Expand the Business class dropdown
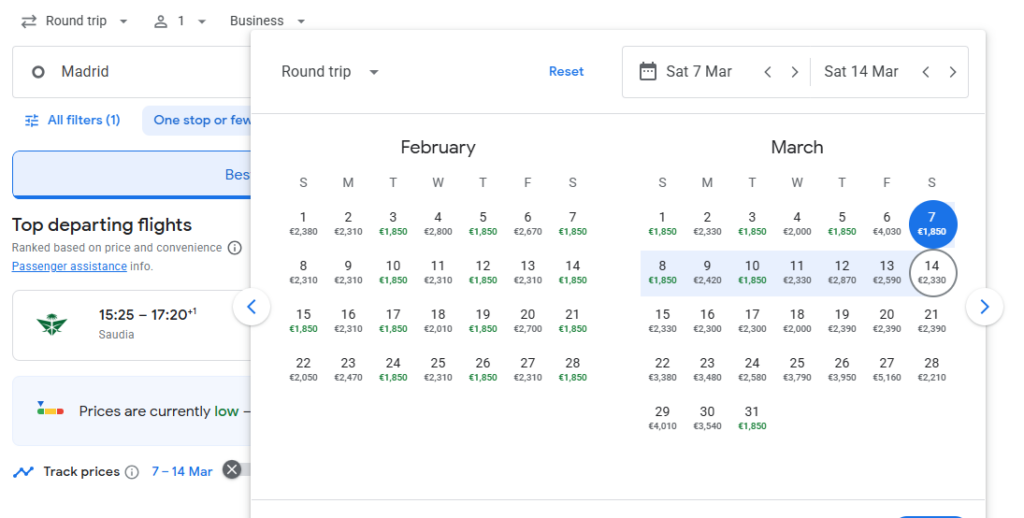 click(x=267, y=21)
